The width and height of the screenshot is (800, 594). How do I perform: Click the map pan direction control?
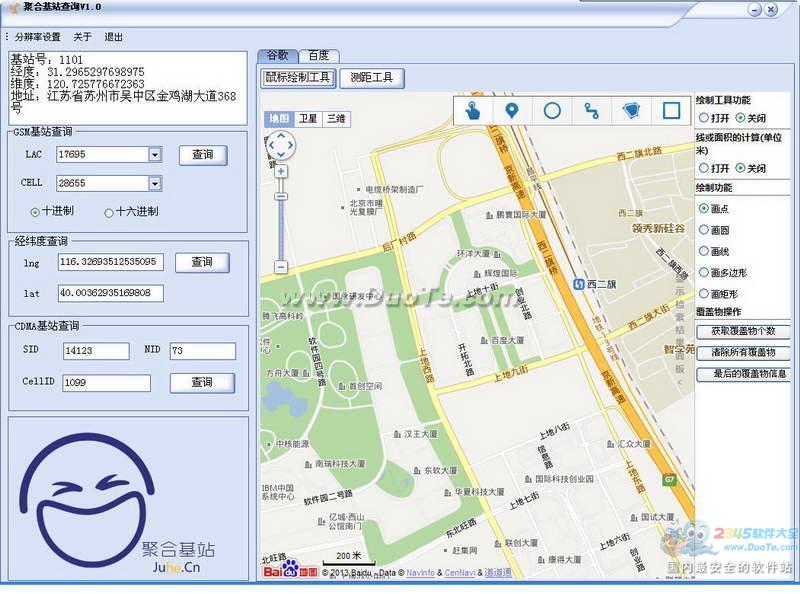tap(281, 145)
